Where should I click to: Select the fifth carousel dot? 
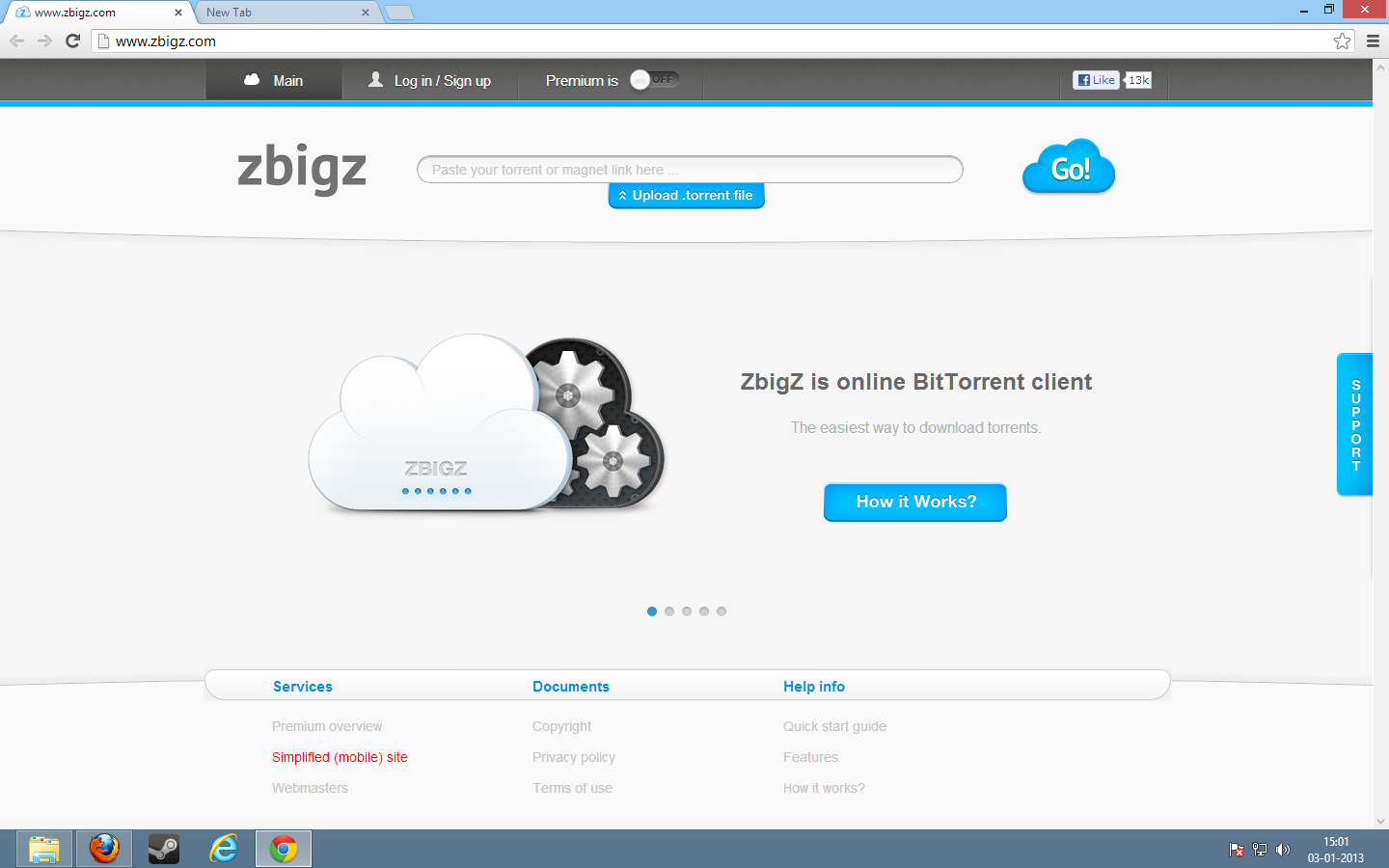tap(722, 611)
